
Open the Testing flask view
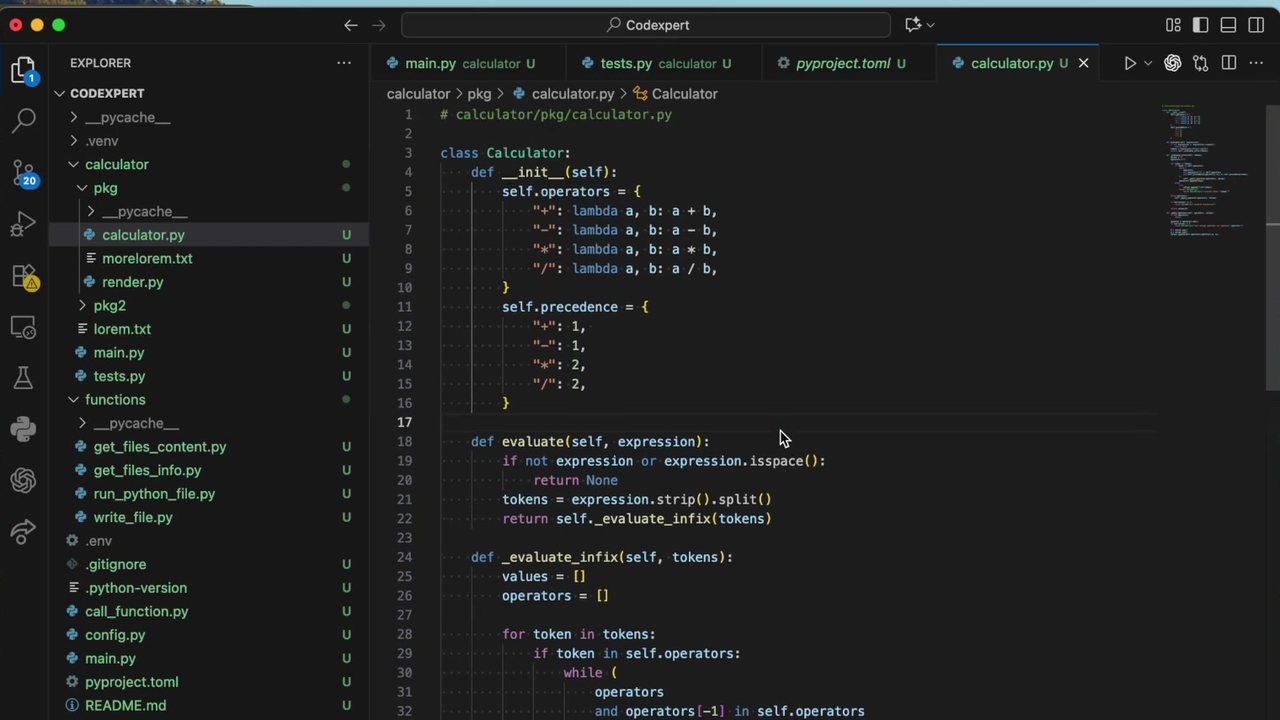[23, 378]
